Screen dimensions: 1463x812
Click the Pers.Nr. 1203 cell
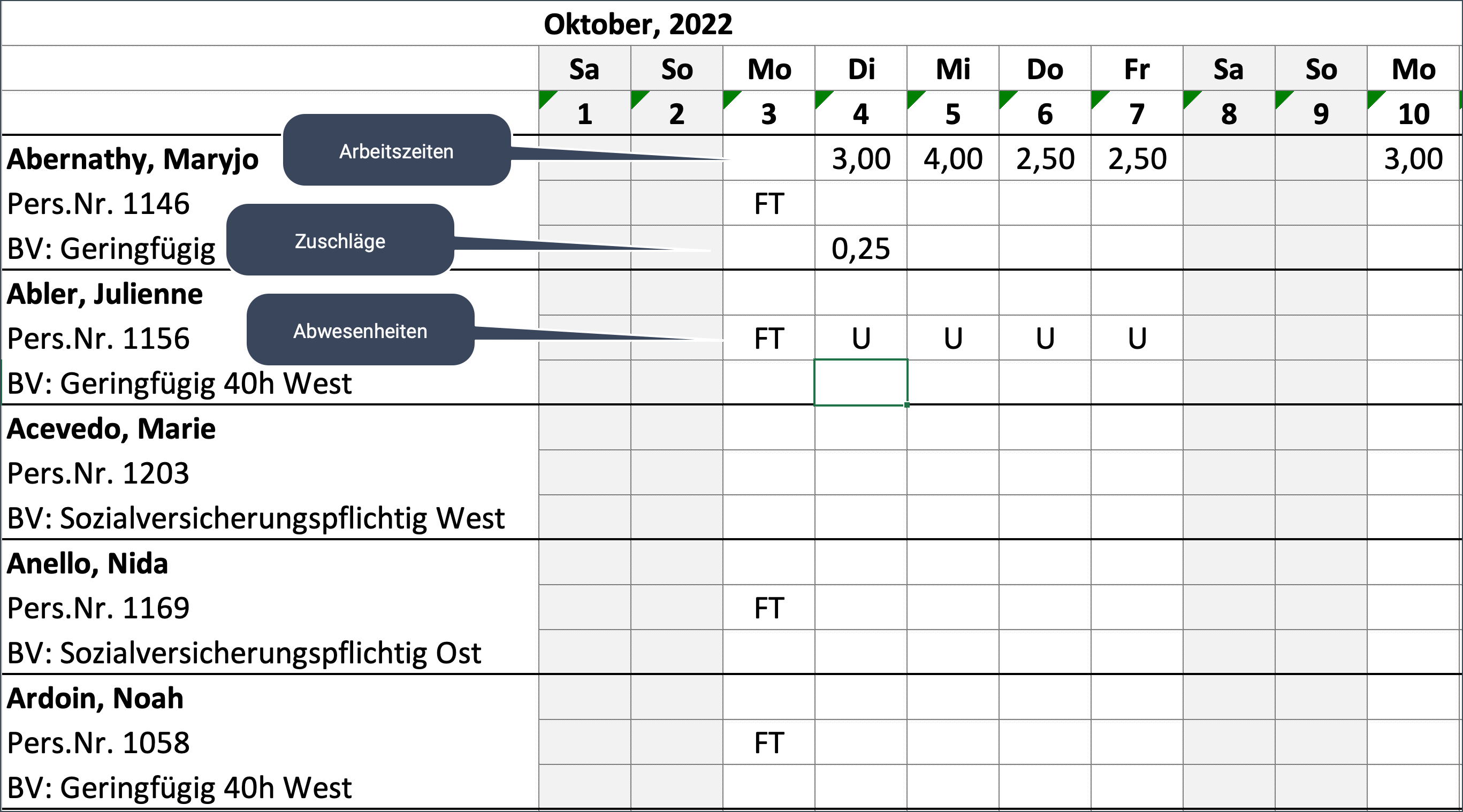click(x=98, y=473)
